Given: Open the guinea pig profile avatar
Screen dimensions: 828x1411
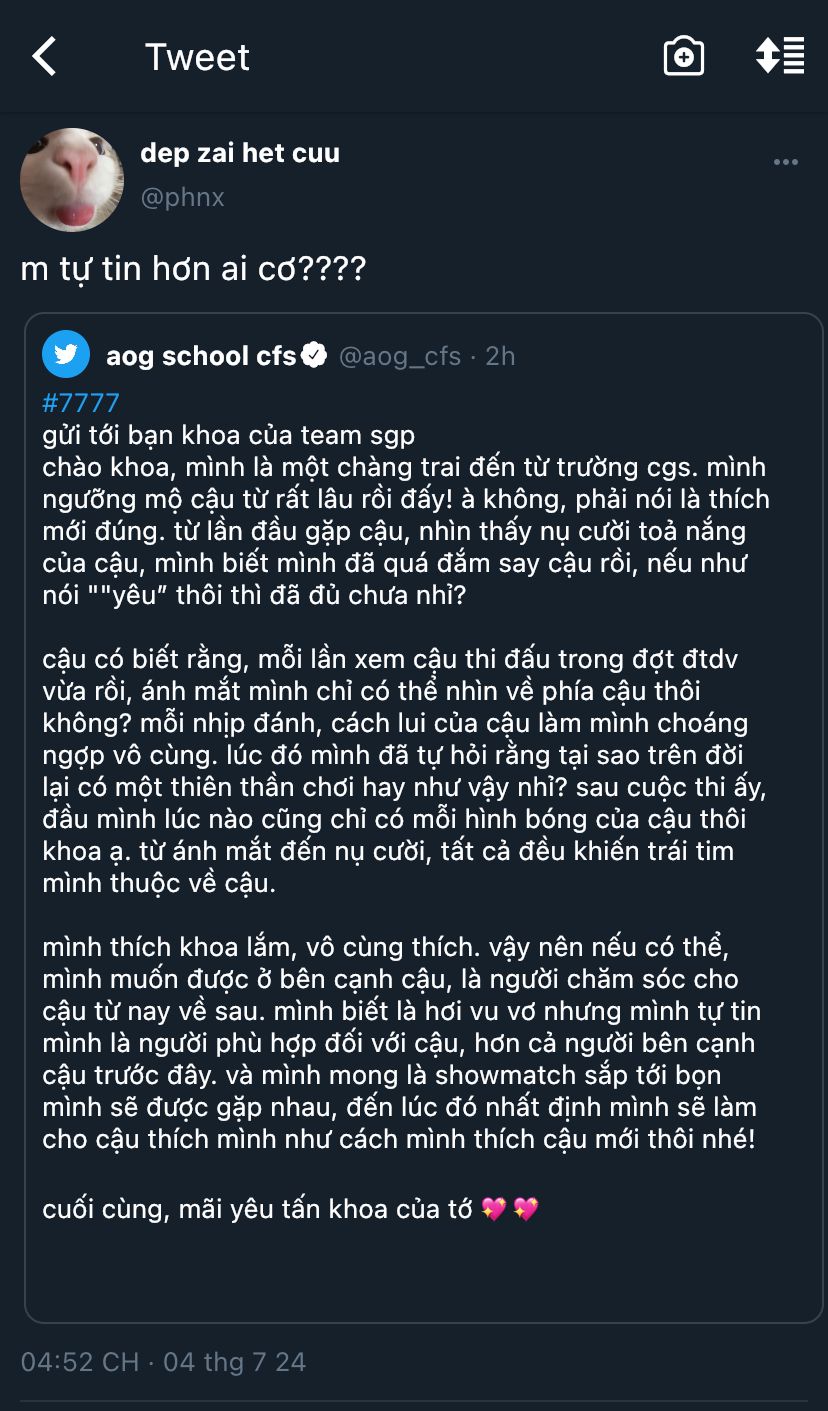Looking at the screenshot, I should click(x=72, y=180).
